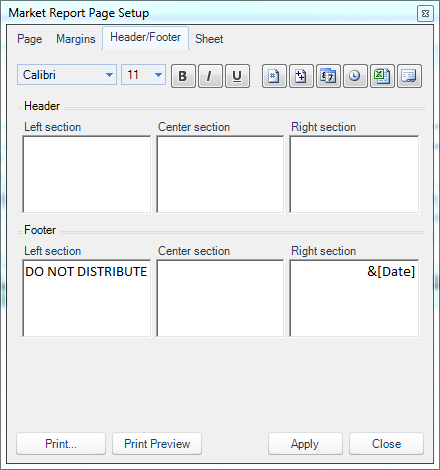The width and height of the screenshot is (440, 470).
Task: Click into the Header center section box
Action: [x=220, y=174]
